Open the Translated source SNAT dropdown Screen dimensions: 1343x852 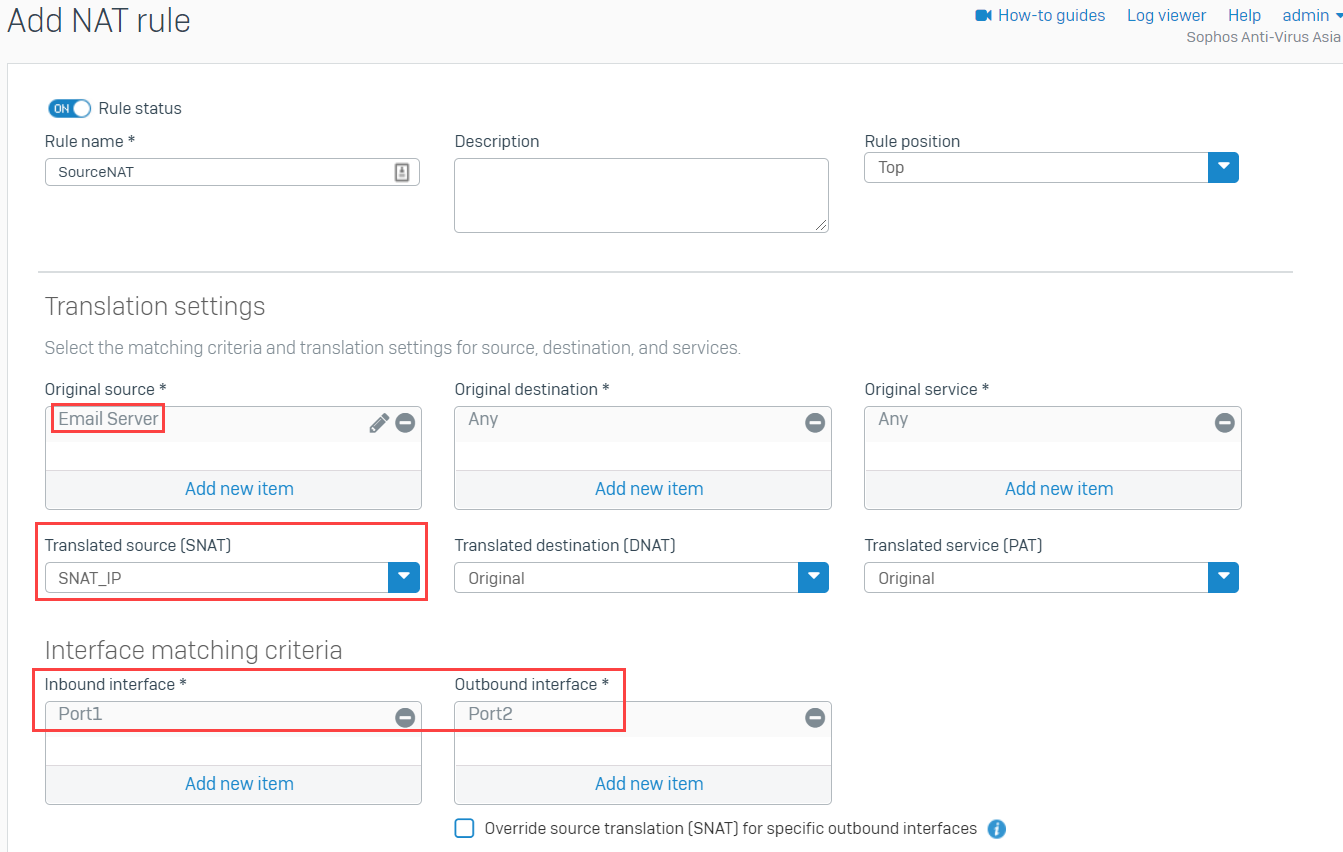click(404, 577)
